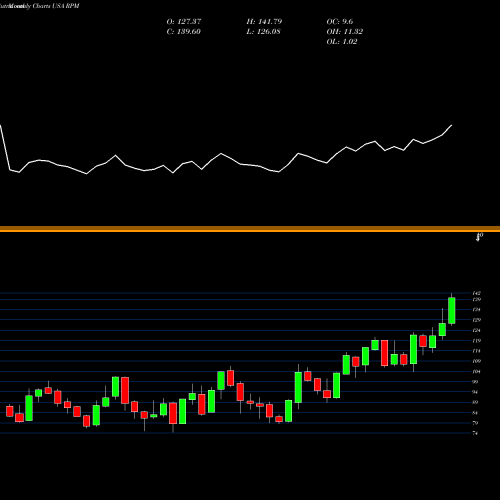The image size is (500, 500).
Task: Click the 114 price axis label
Action: tap(477, 351)
